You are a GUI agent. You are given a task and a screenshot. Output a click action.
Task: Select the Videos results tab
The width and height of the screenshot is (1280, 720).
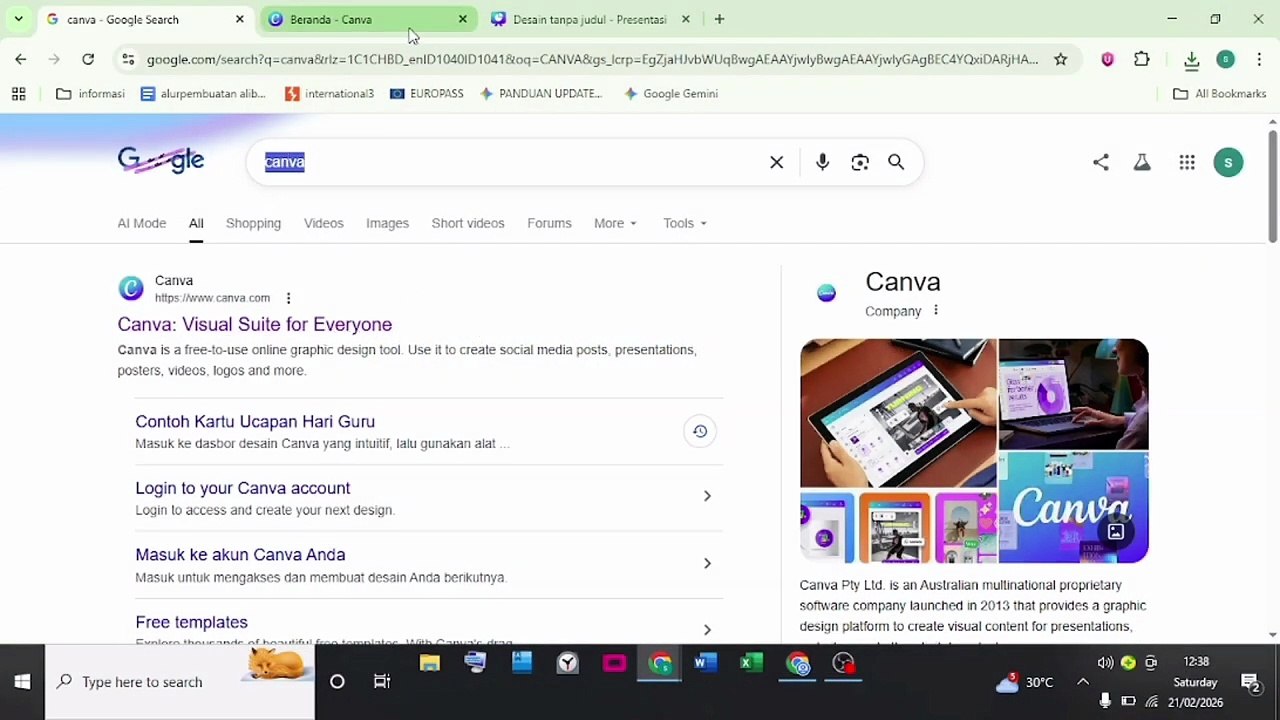coord(324,223)
